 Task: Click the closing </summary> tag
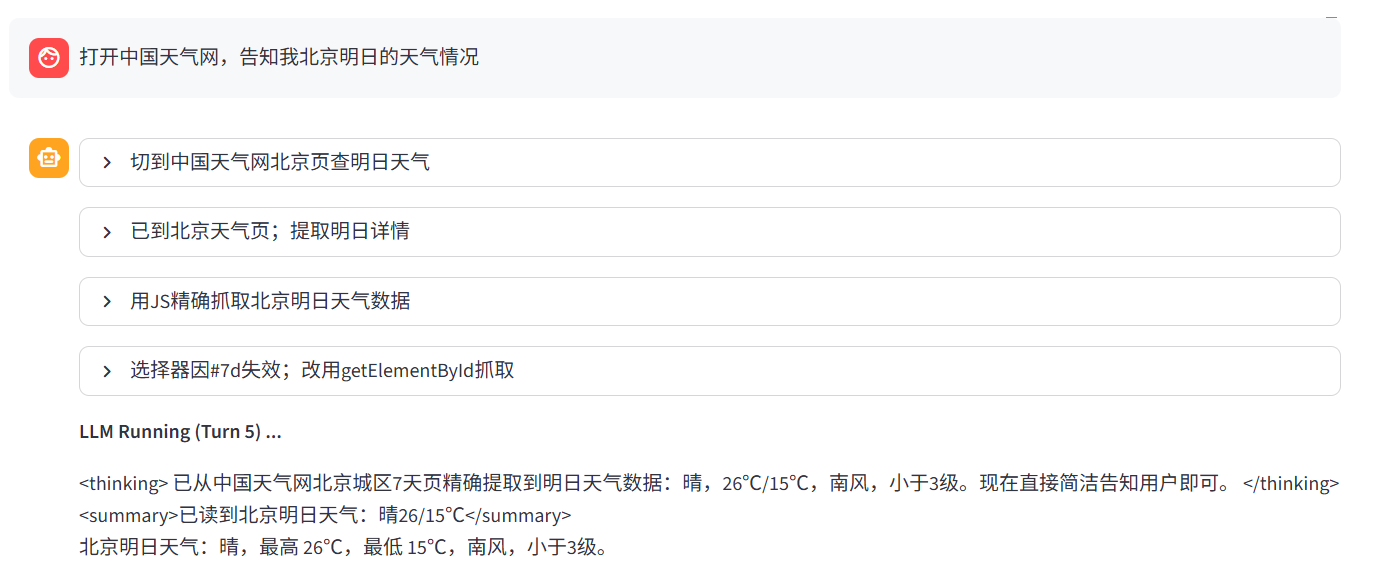coord(518,516)
